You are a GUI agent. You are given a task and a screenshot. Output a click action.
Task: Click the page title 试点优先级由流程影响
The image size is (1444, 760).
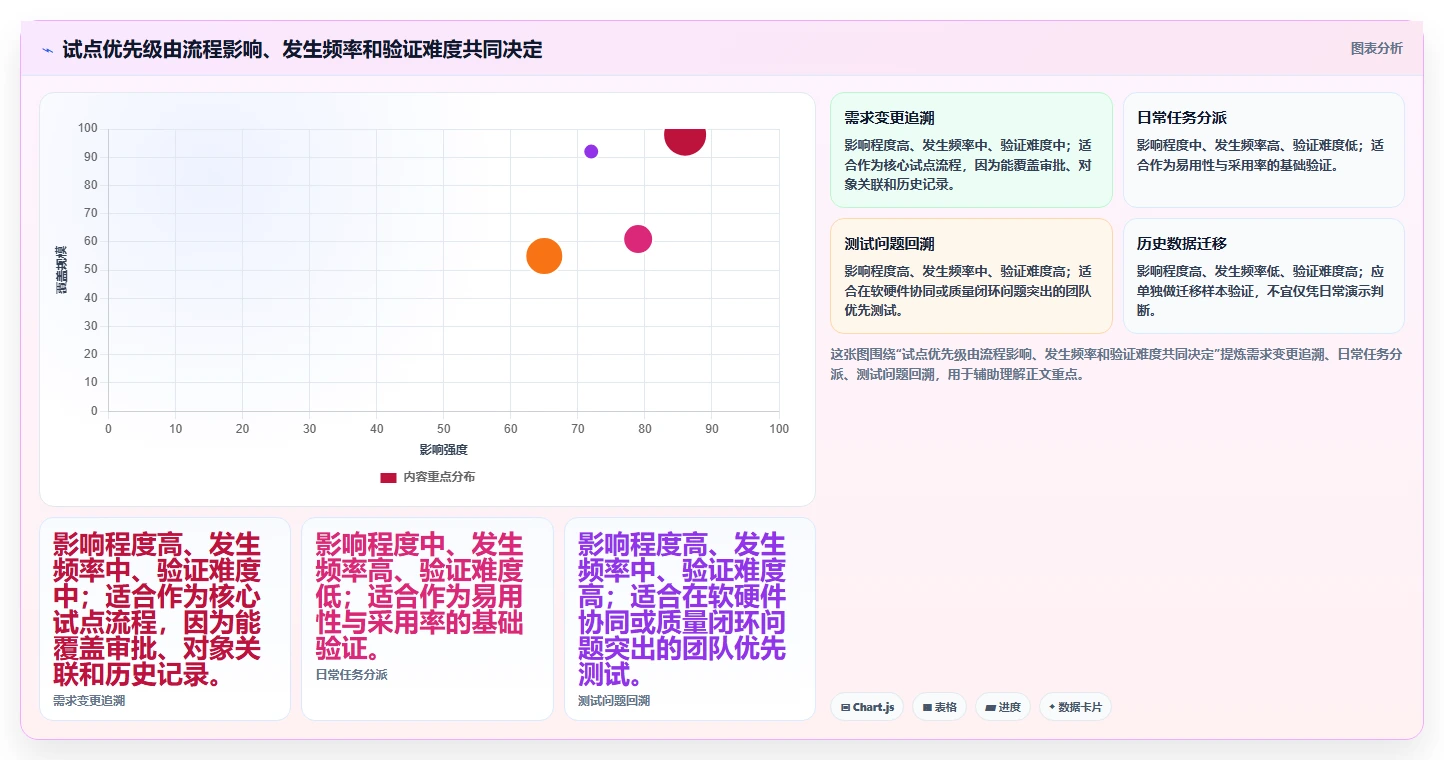click(x=302, y=49)
